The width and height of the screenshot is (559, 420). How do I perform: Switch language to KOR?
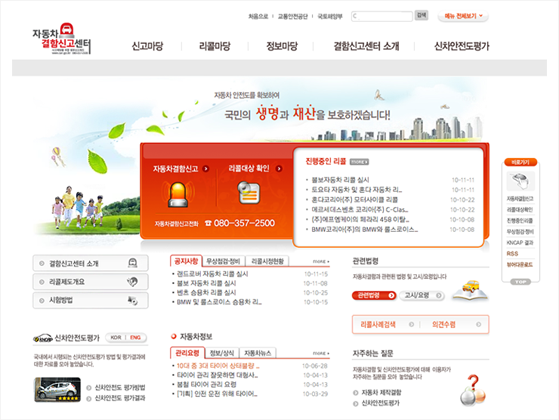point(116,337)
